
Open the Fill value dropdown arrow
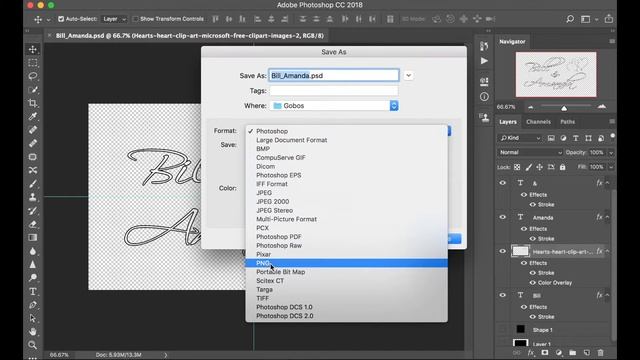(611, 167)
